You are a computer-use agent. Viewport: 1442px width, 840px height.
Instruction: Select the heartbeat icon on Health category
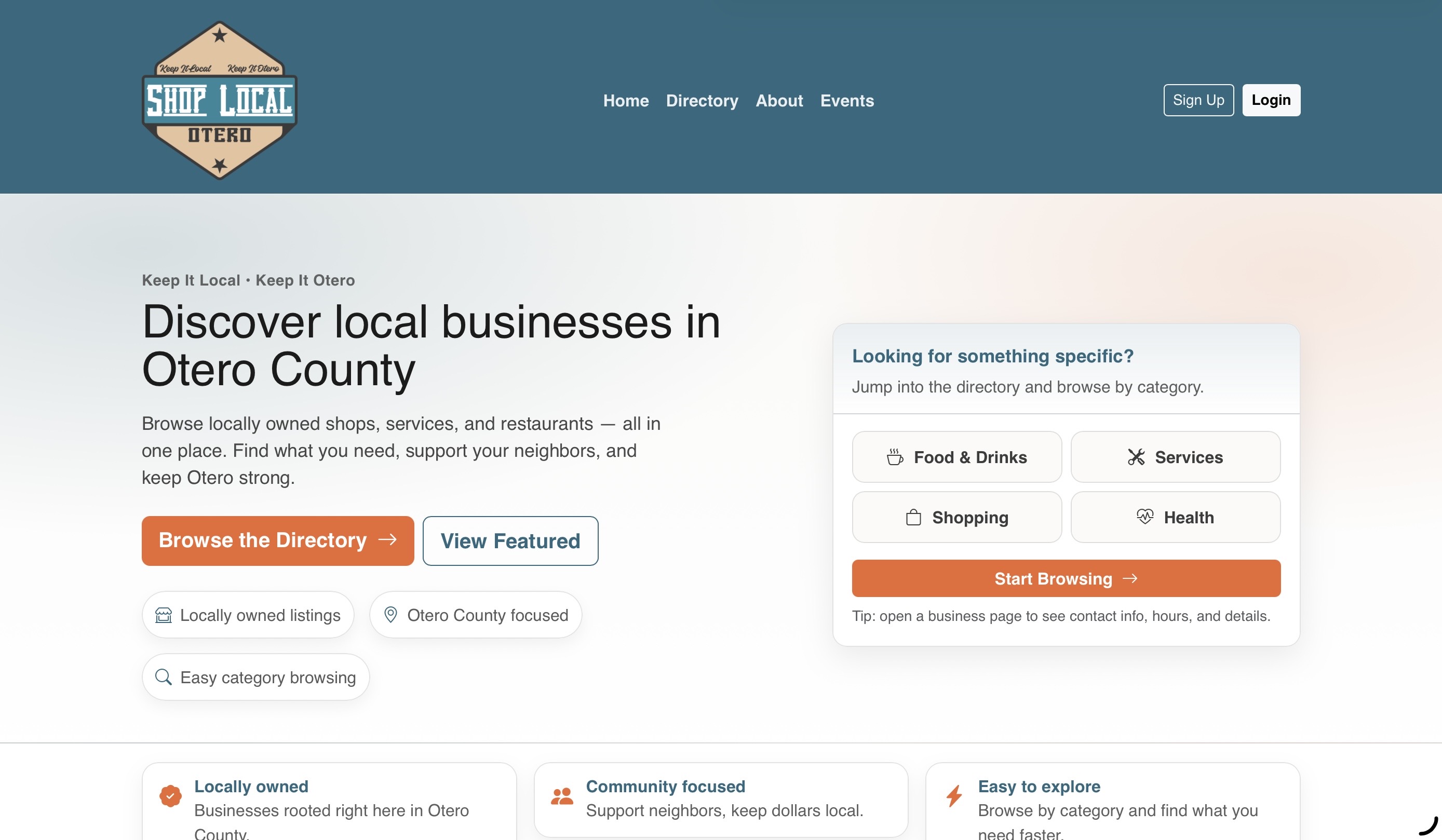tap(1145, 517)
